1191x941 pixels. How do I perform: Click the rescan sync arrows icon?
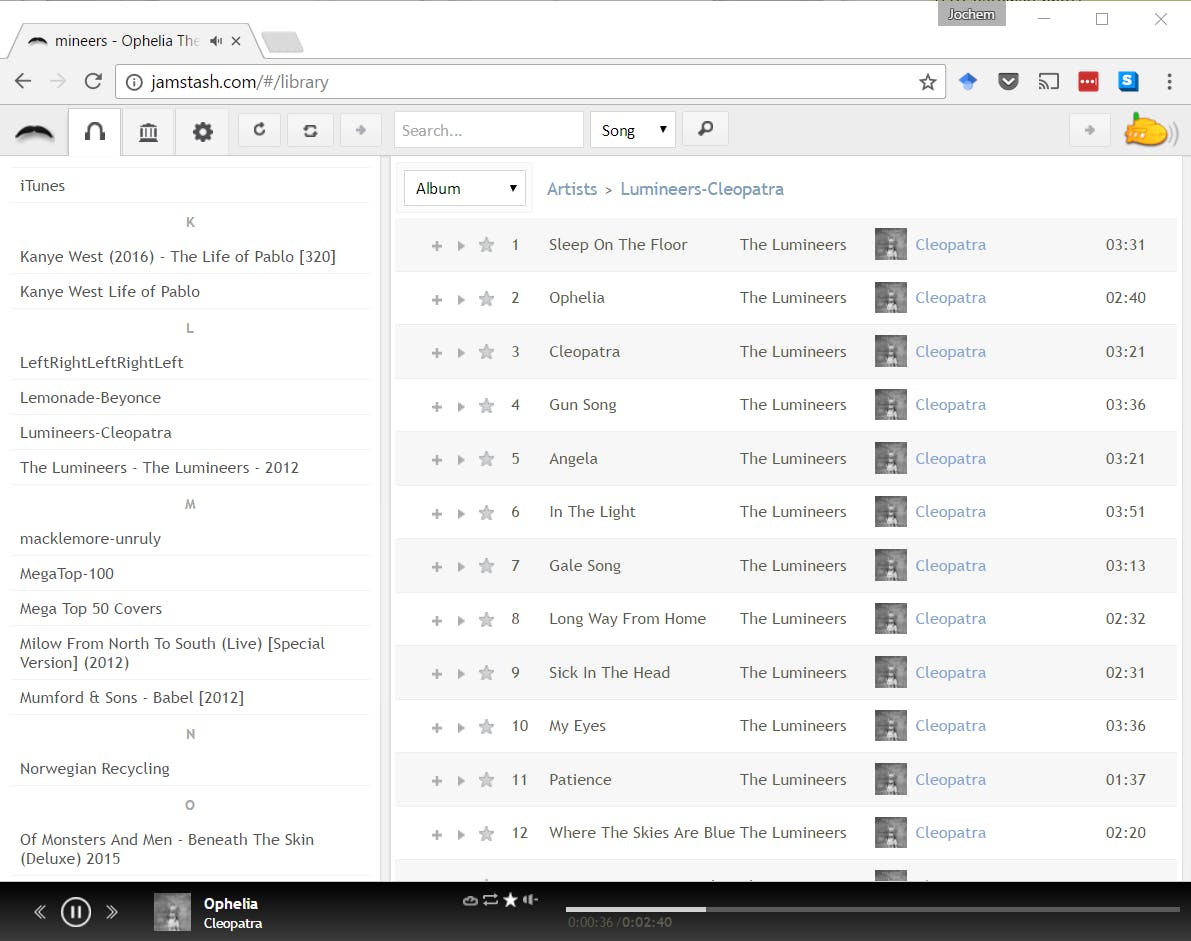click(x=310, y=130)
